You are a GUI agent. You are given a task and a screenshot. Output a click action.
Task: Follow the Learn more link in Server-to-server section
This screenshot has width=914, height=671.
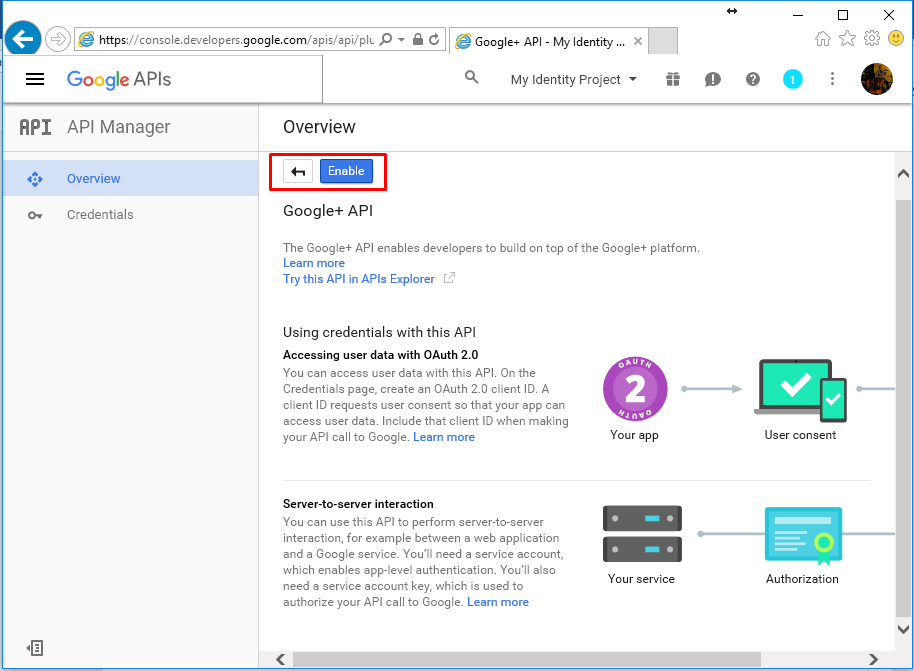point(498,602)
